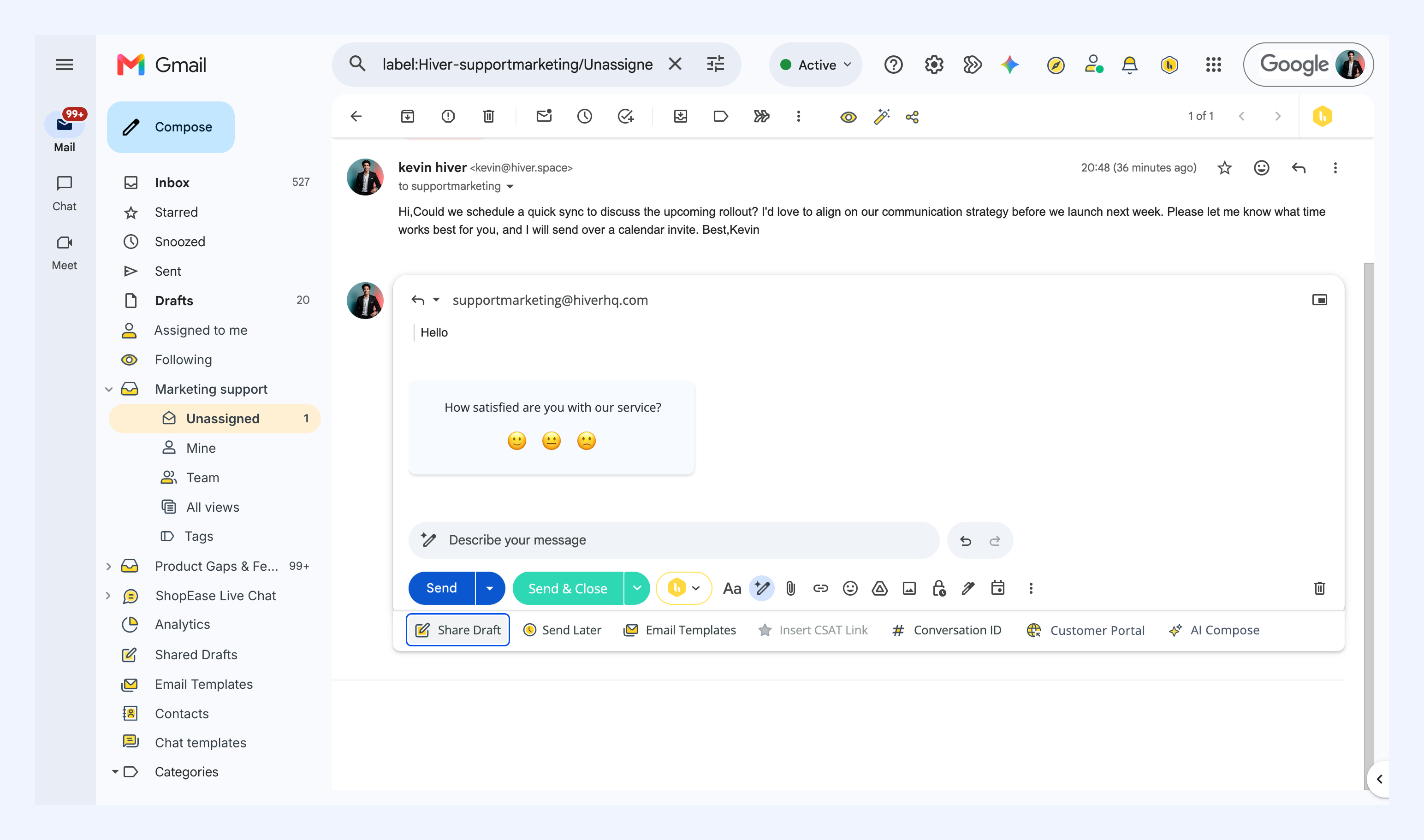Open the reply type dropdown arrow
1424x840 pixels.
(x=436, y=300)
